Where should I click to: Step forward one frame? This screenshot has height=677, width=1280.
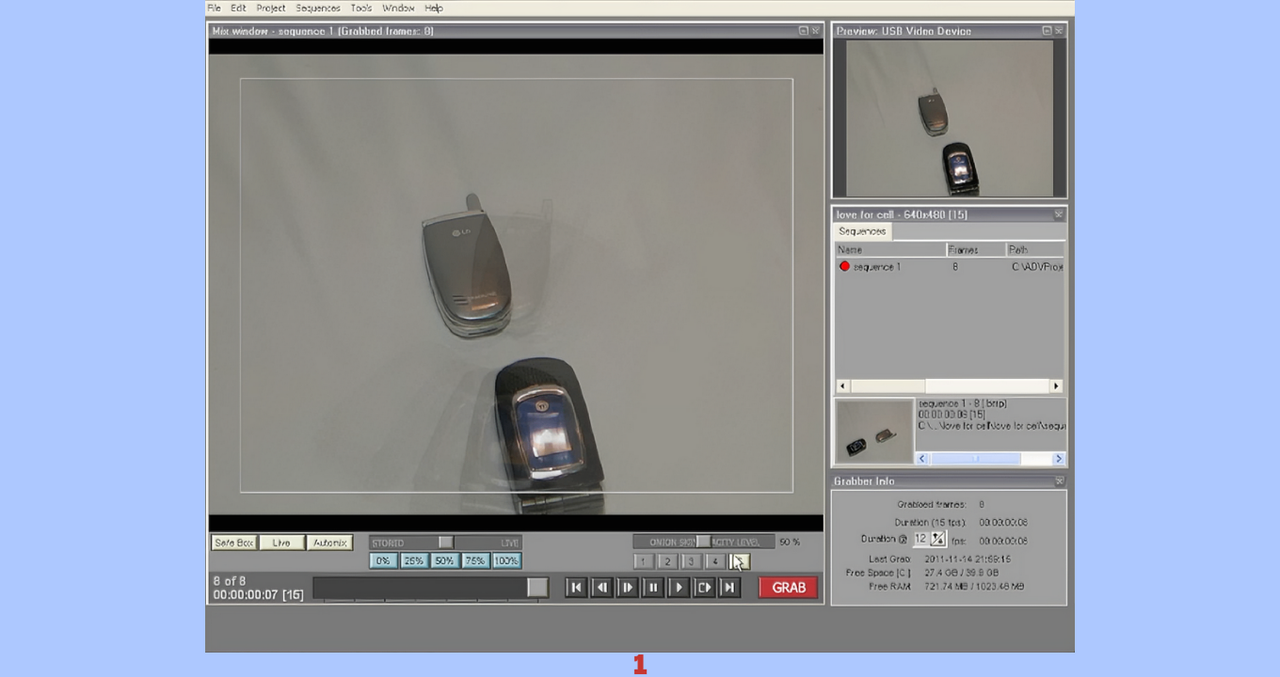(627, 587)
